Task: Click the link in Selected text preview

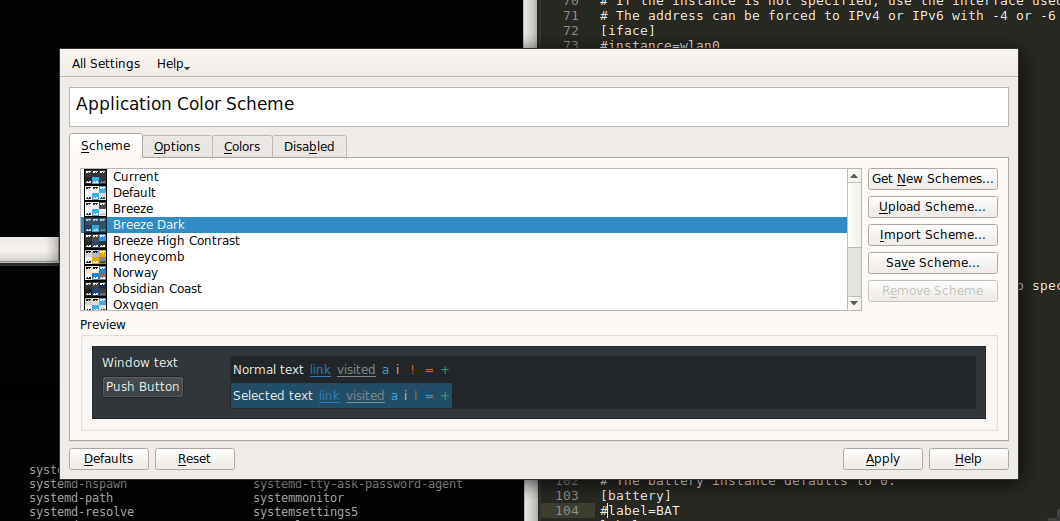Action: click(x=329, y=395)
